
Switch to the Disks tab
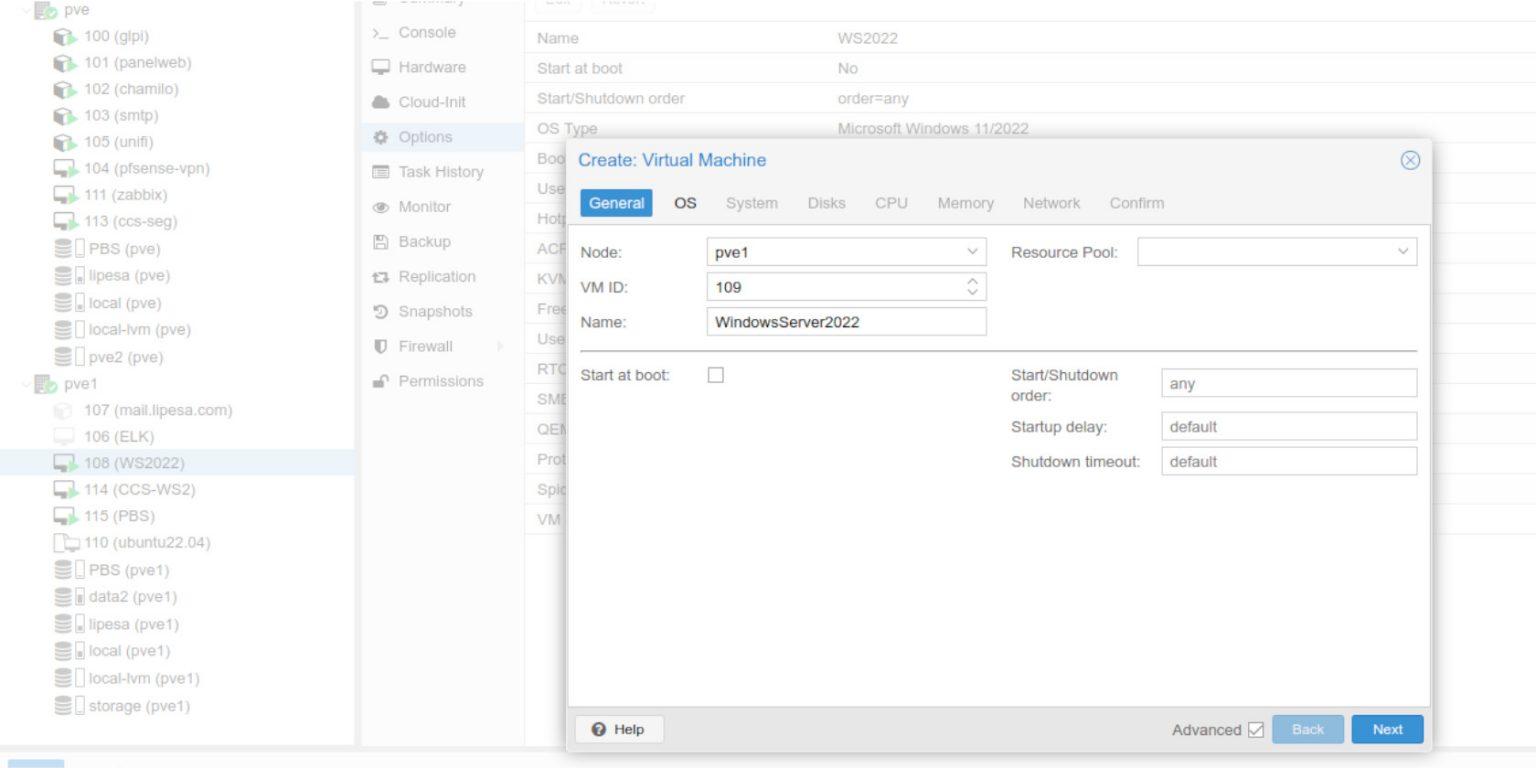point(827,203)
